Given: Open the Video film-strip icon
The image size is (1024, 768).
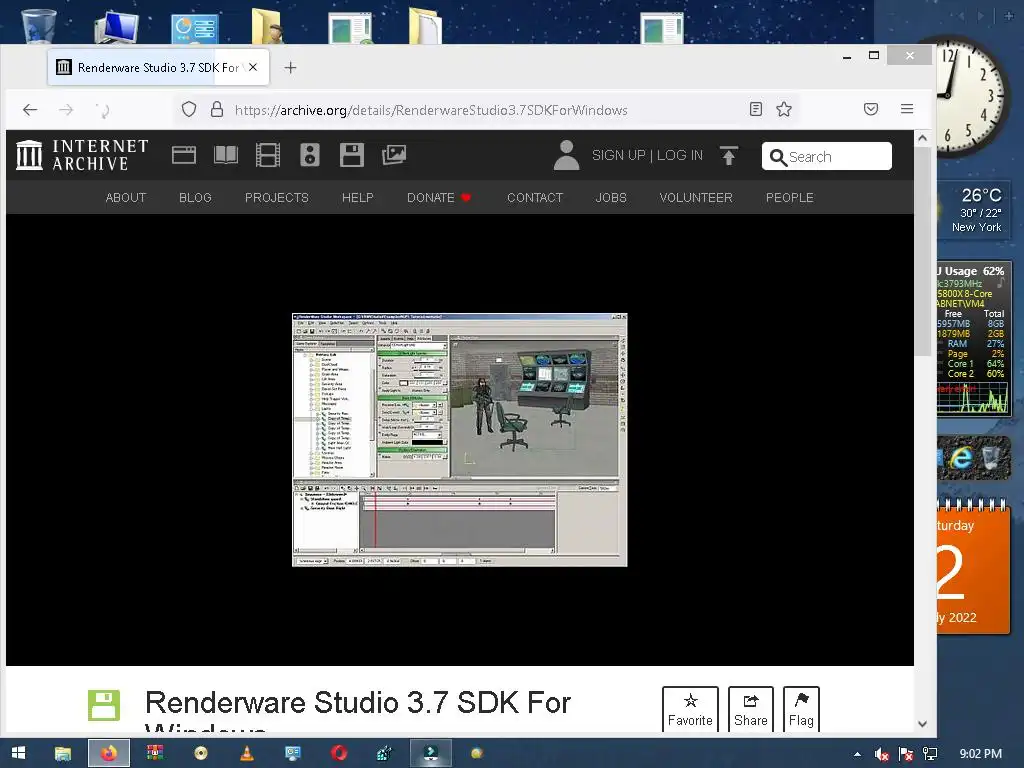Looking at the screenshot, I should [x=268, y=155].
